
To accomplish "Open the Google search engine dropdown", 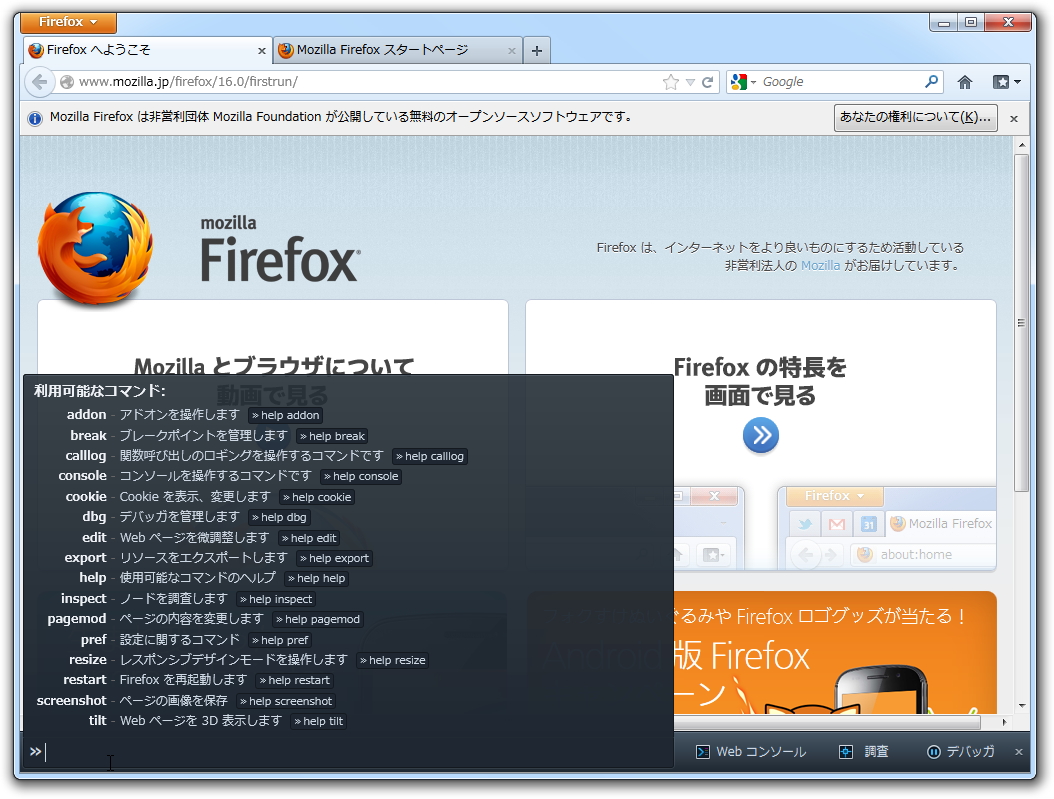I will pos(752,81).
